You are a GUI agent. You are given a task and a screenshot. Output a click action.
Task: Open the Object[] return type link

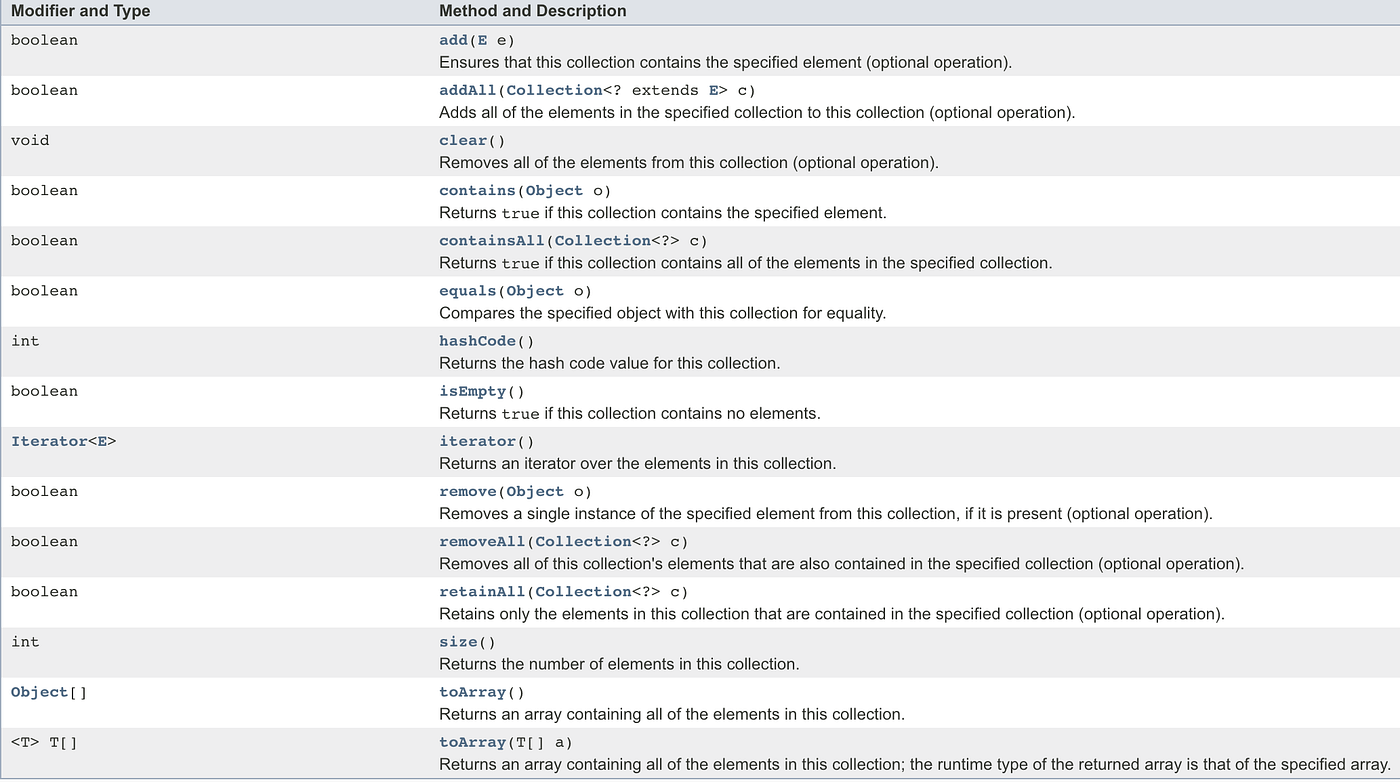[x=38, y=691]
